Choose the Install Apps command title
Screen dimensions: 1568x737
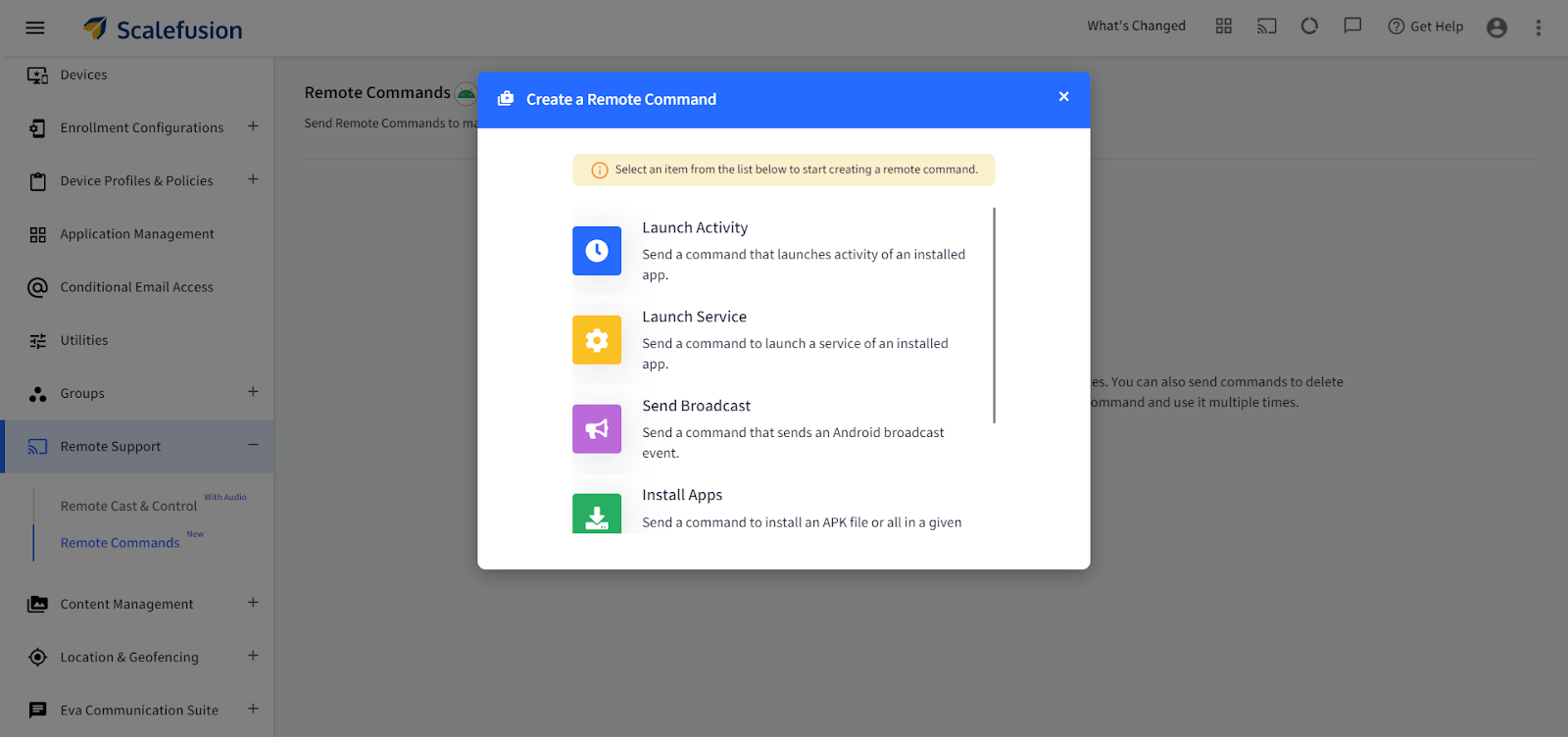coord(682,495)
